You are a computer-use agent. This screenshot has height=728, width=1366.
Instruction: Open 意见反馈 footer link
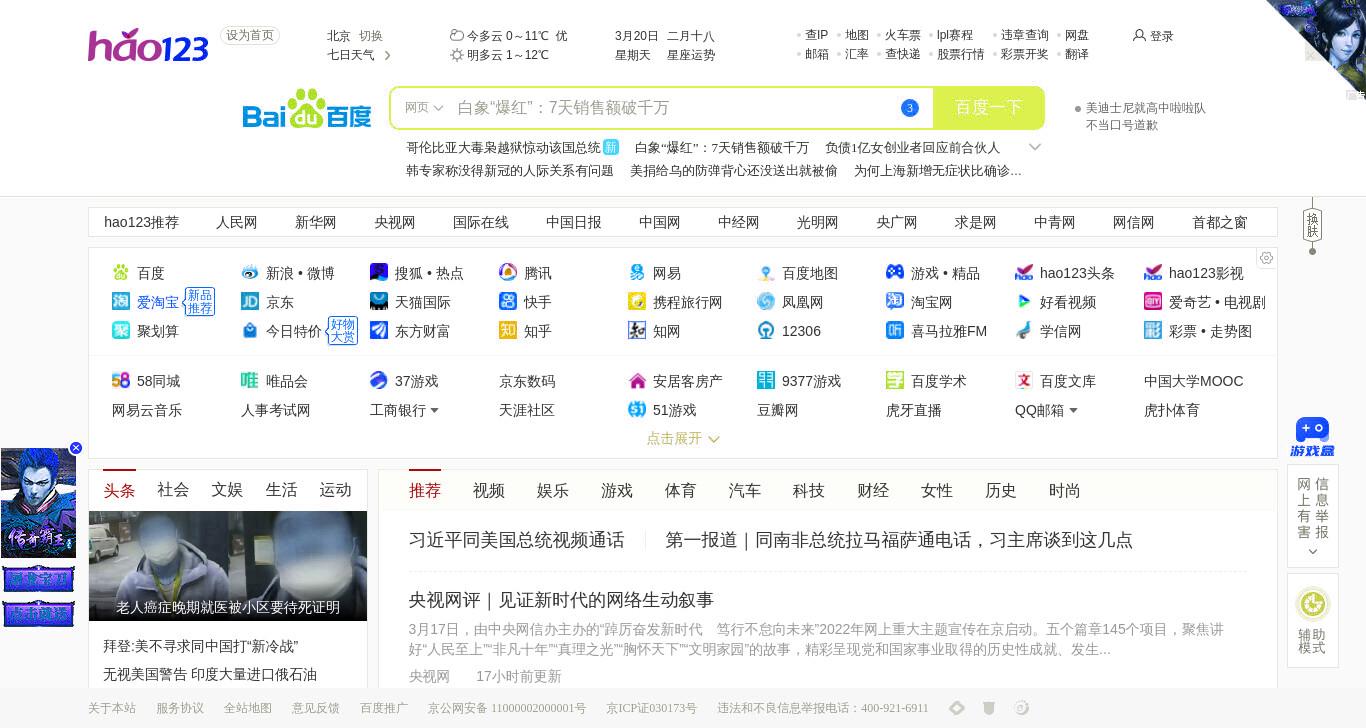[316, 708]
